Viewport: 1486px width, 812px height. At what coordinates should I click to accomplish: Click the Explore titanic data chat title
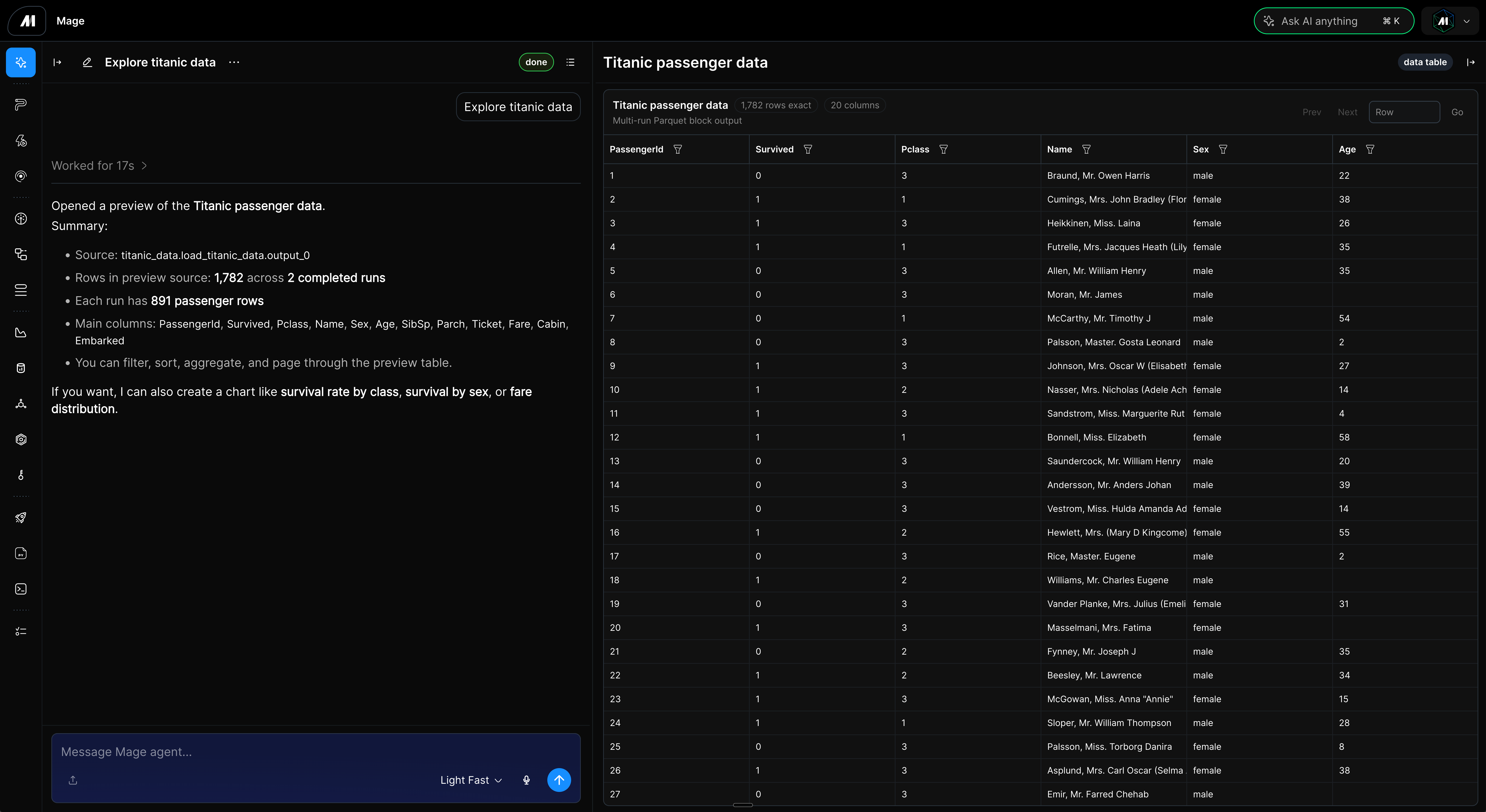click(x=160, y=62)
